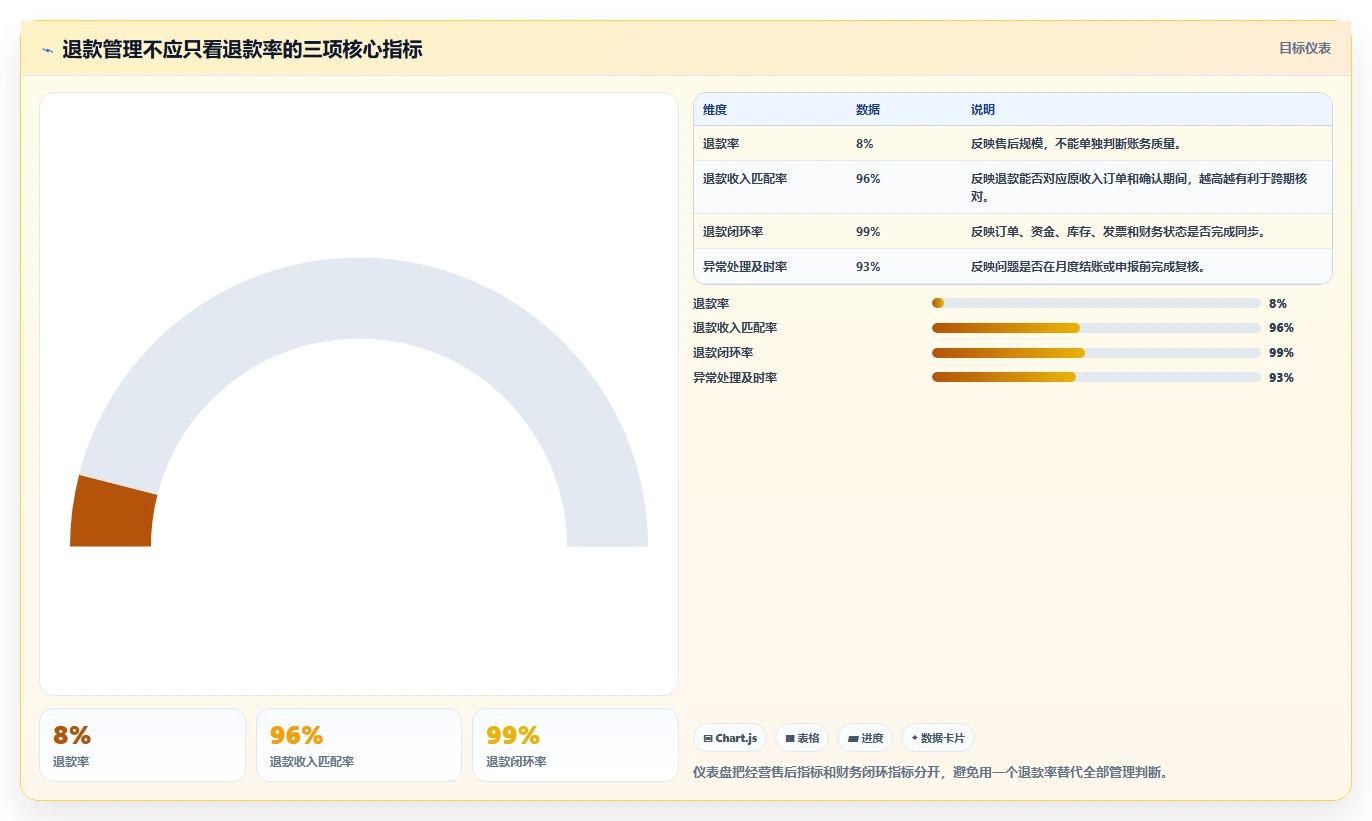Click the 异常处理及时率 progress bar
Image resolution: width=1372 pixels, height=821 pixels.
coord(1096,377)
